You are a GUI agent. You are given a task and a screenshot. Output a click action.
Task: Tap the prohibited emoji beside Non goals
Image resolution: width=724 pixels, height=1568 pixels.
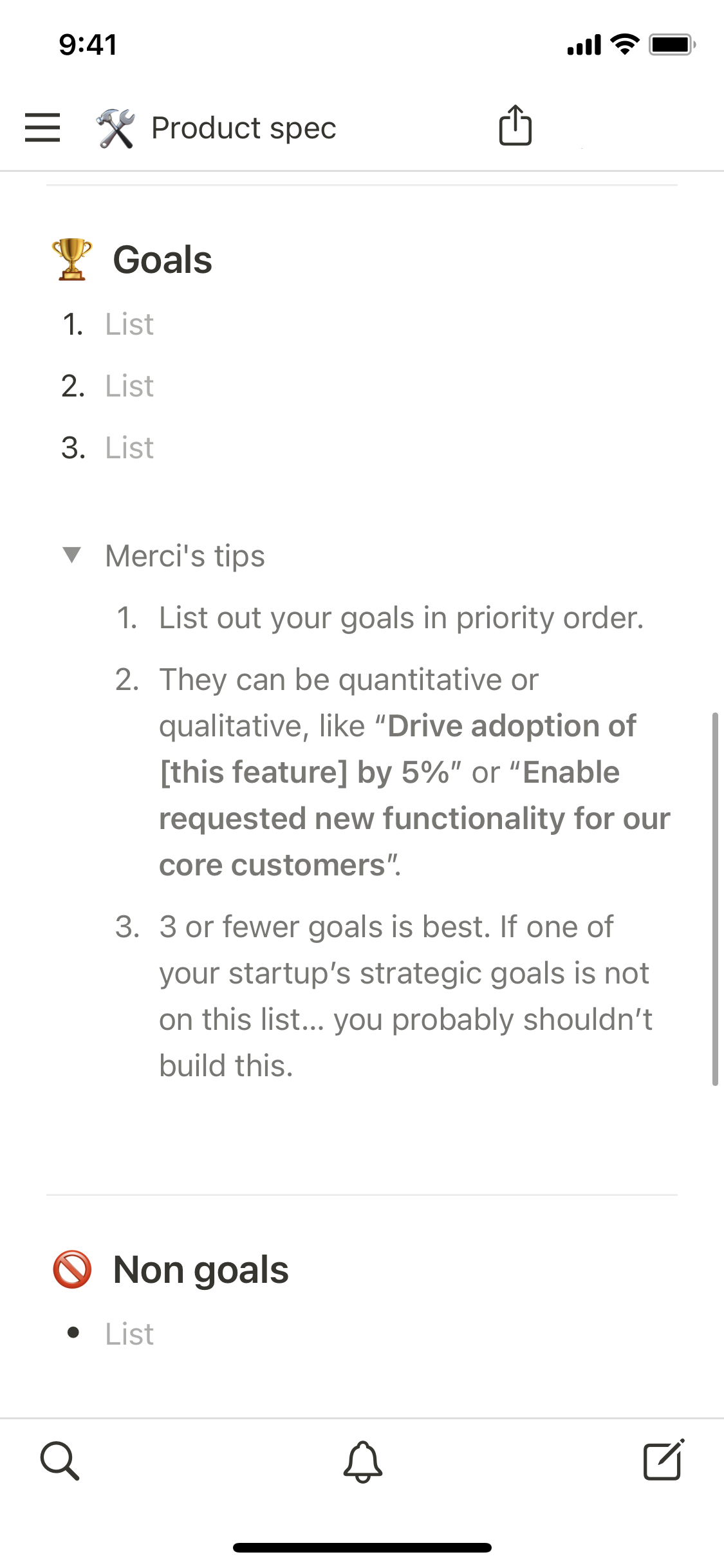click(x=72, y=1269)
